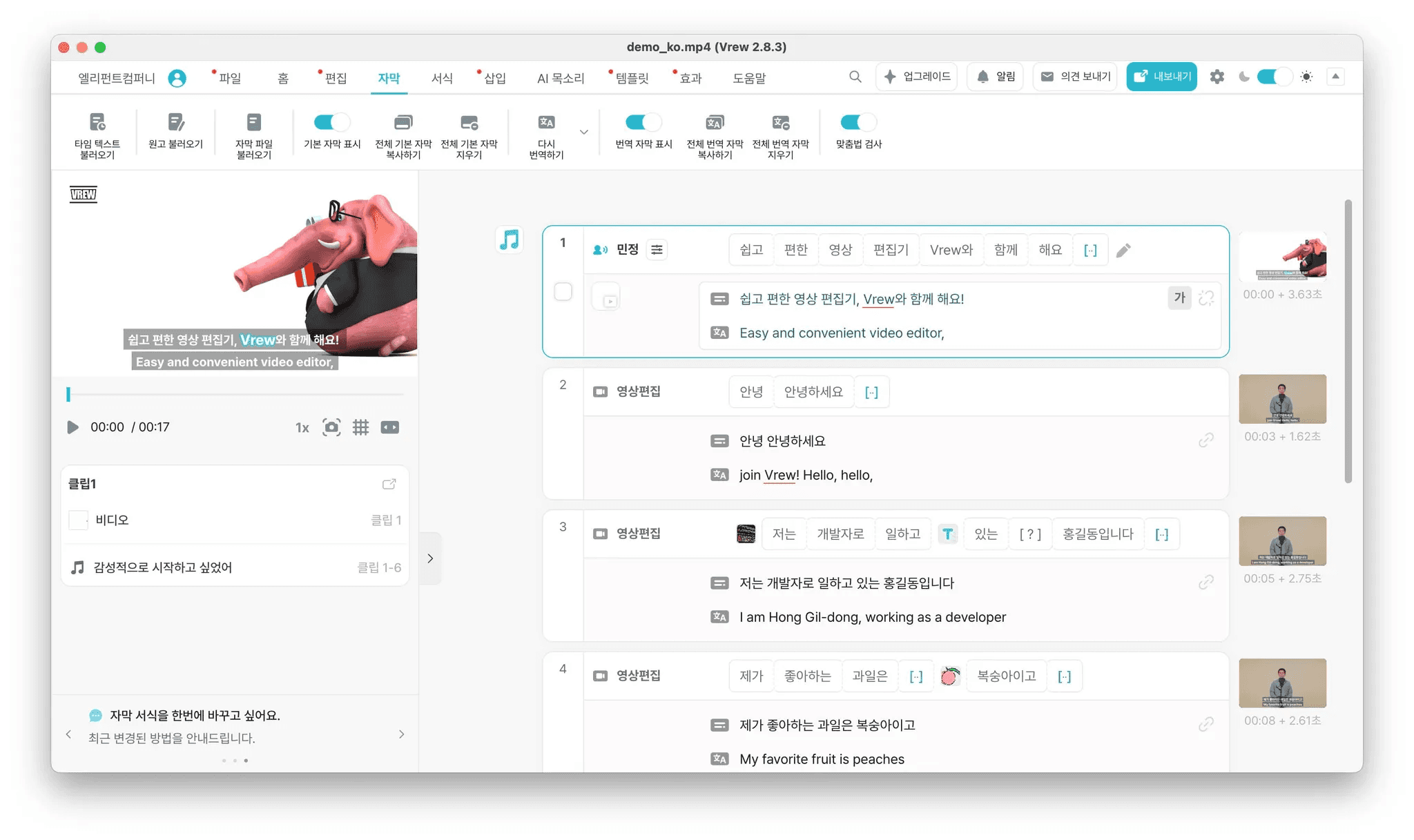Go to next tip with right chevron

(401, 734)
